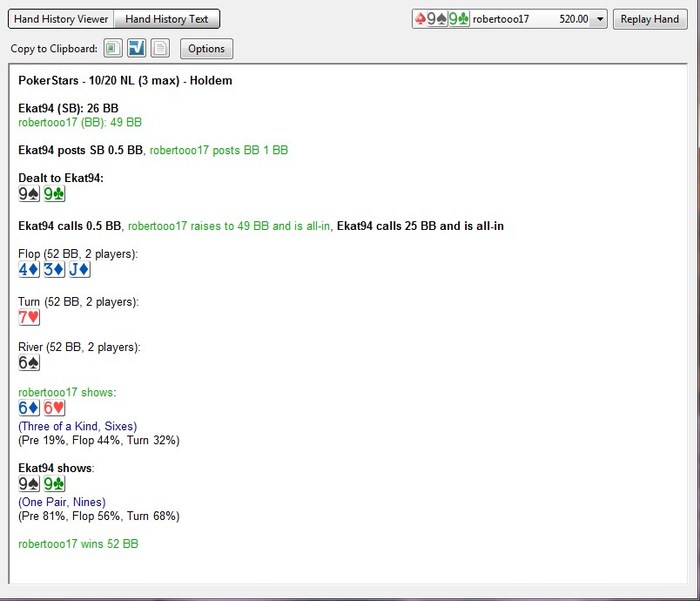Copy hand using first green clipboard icon

113,48
